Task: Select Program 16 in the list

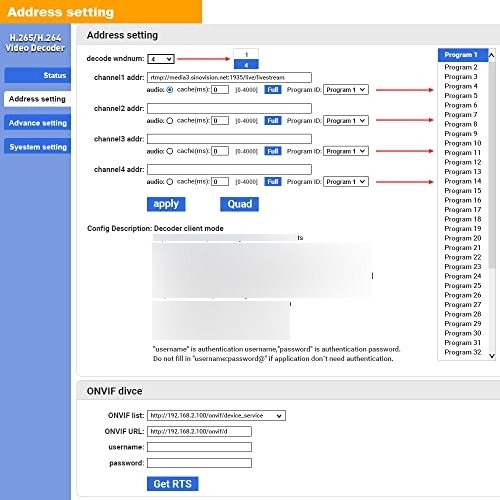Action: click(463, 200)
